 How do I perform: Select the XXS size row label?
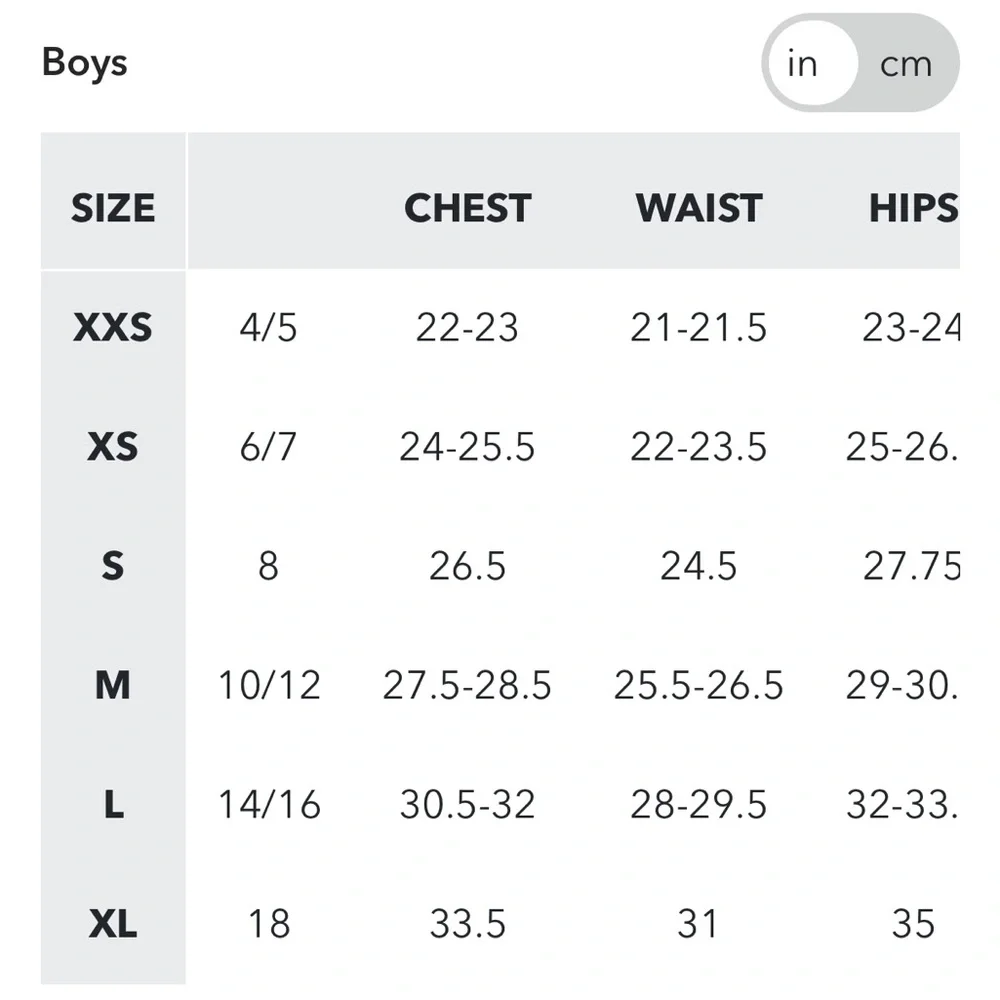point(112,327)
